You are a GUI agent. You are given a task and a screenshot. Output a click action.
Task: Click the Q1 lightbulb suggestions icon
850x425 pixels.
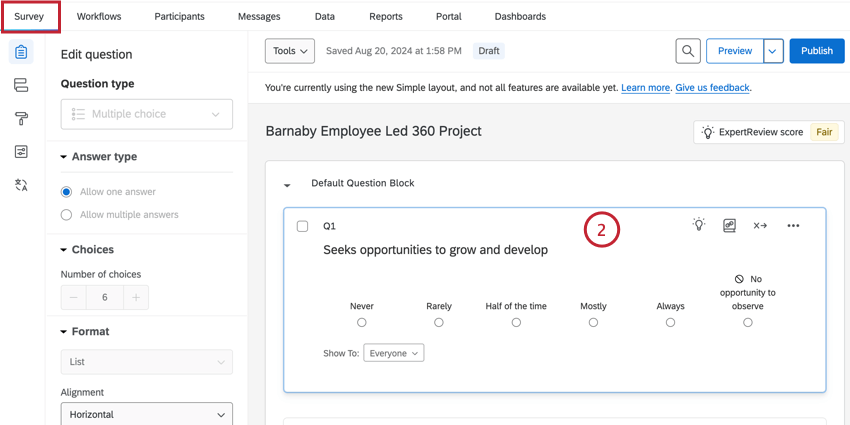(x=699, y=225)
